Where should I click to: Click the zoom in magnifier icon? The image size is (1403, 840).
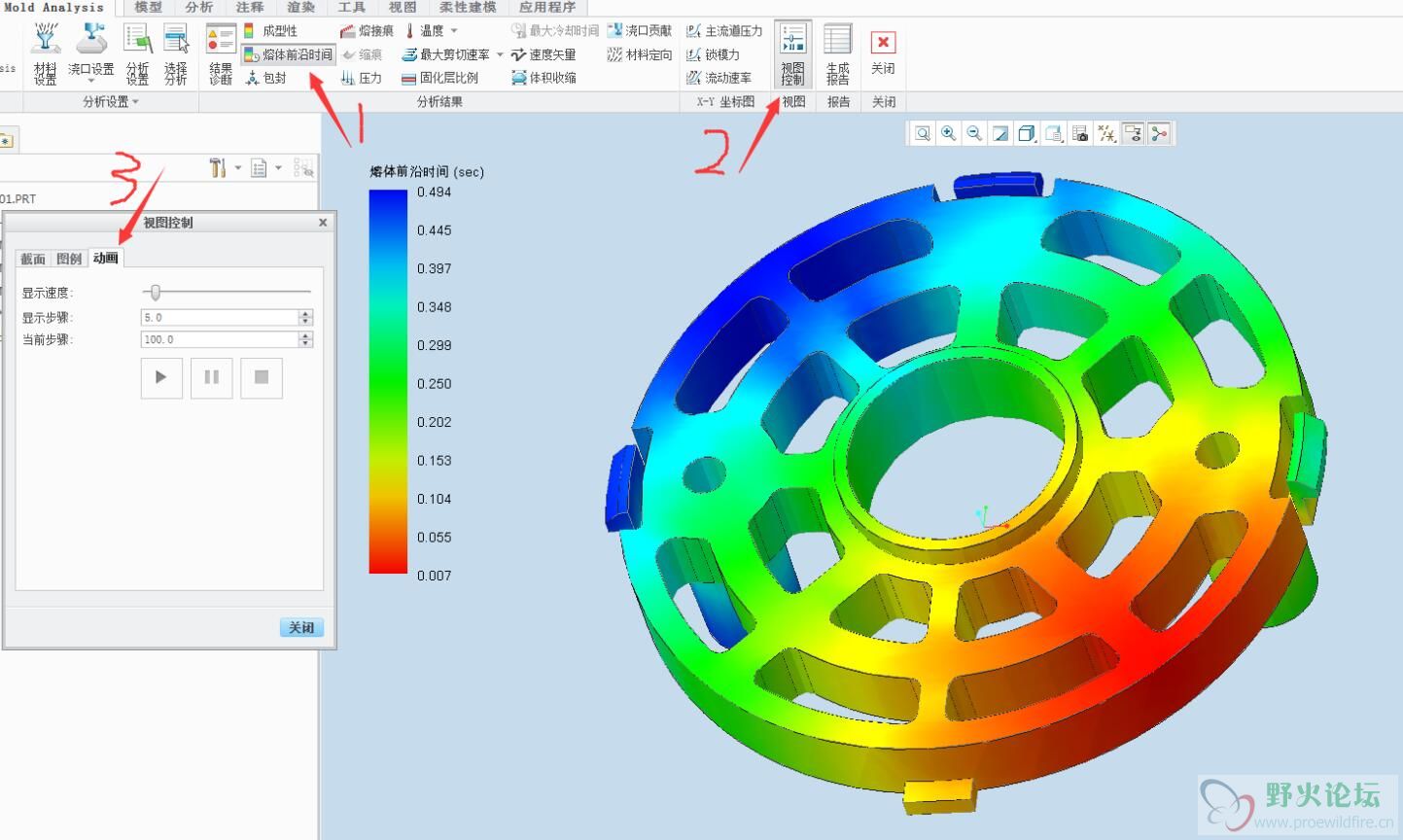click(x=949, y=134)
